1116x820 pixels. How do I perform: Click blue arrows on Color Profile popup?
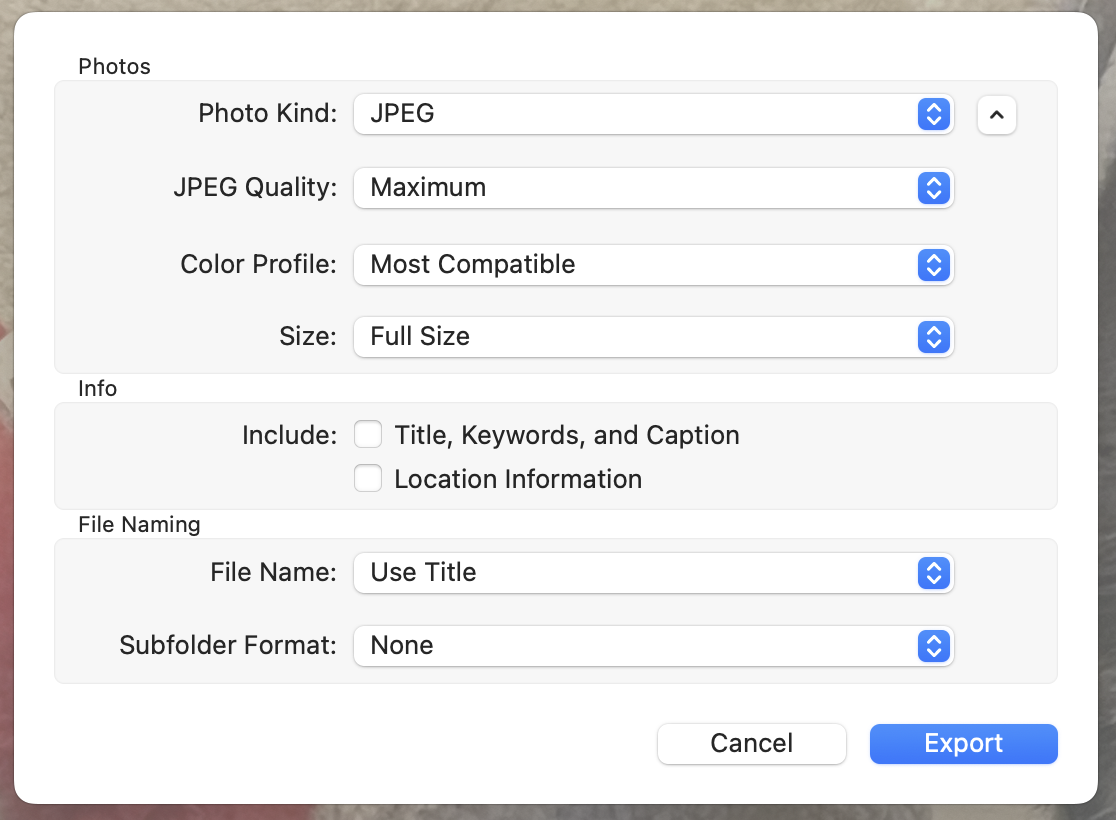932,265
